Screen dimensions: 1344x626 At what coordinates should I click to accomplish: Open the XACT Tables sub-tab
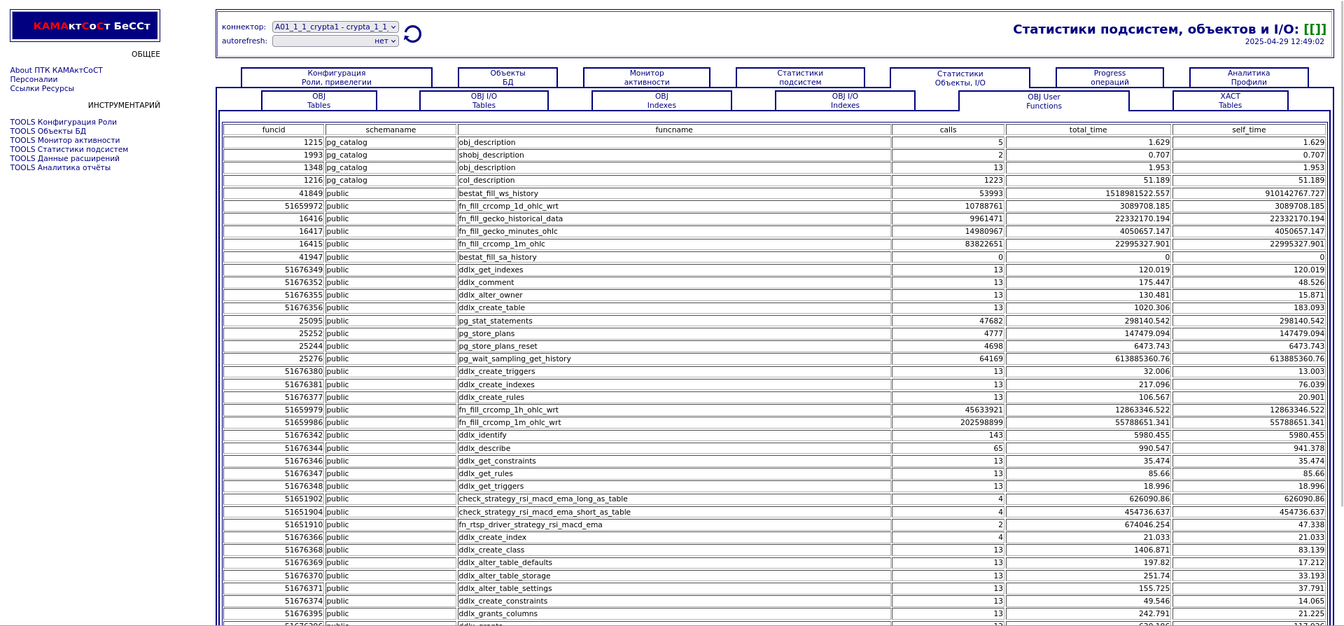[1230, 101]
